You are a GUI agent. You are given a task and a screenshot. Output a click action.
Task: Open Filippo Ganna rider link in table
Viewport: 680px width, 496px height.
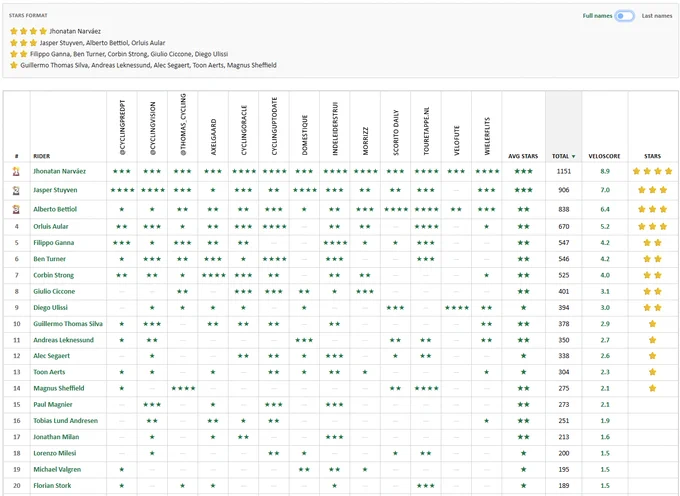53,242
